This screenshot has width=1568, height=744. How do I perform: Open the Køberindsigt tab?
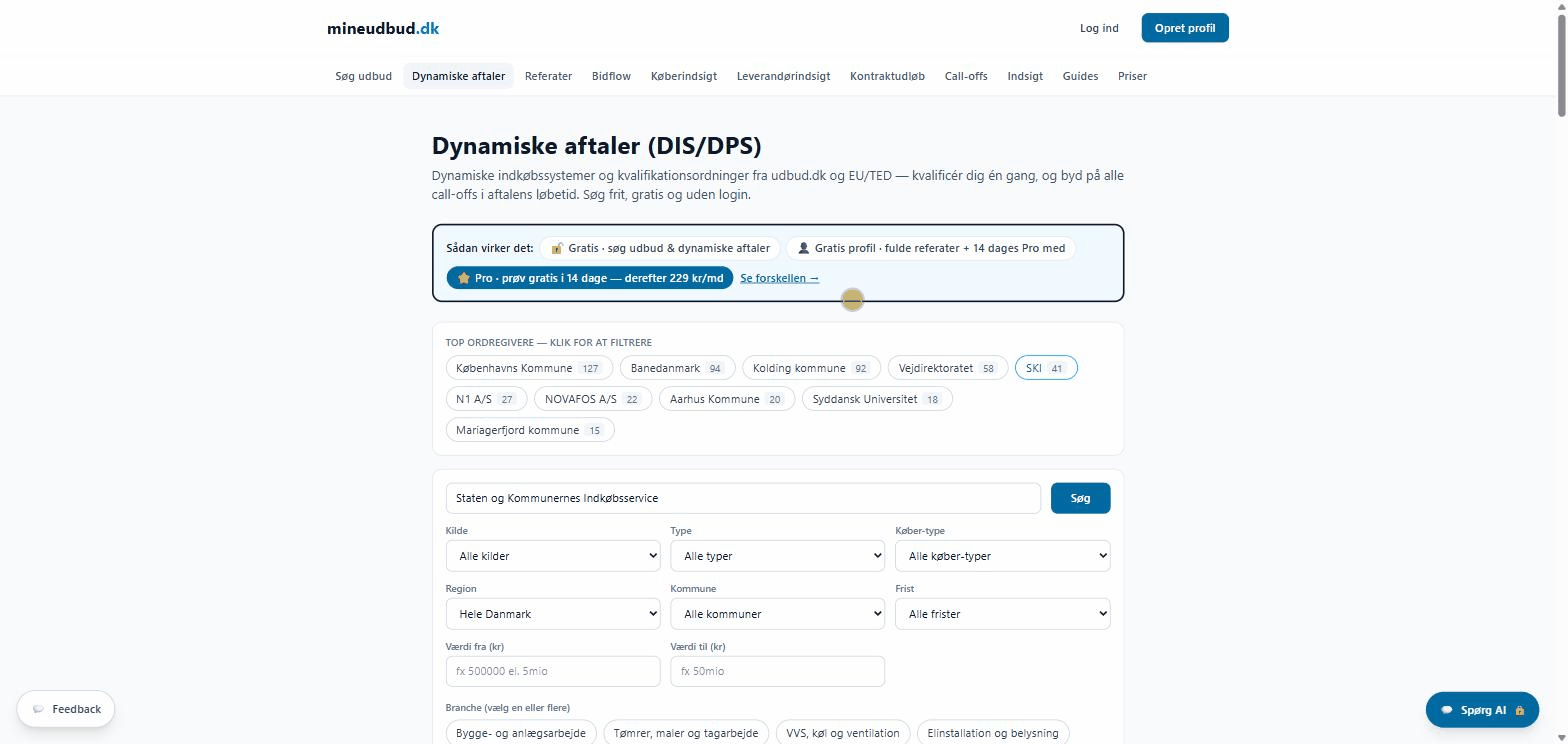pyautogui.click(x=683, y=76)
